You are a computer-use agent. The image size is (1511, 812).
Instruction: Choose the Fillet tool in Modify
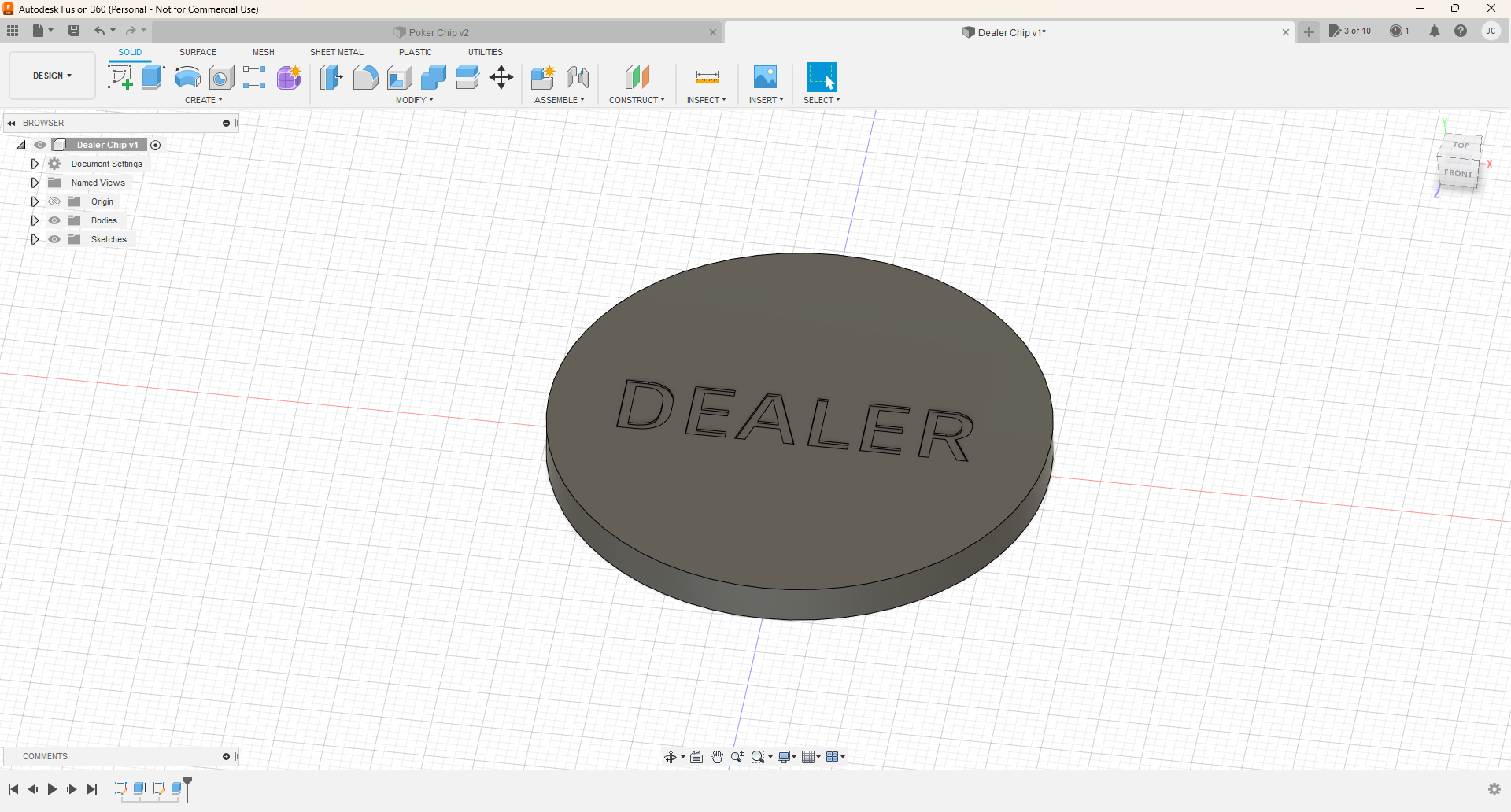pyautogui.click(x=365, y=77)
